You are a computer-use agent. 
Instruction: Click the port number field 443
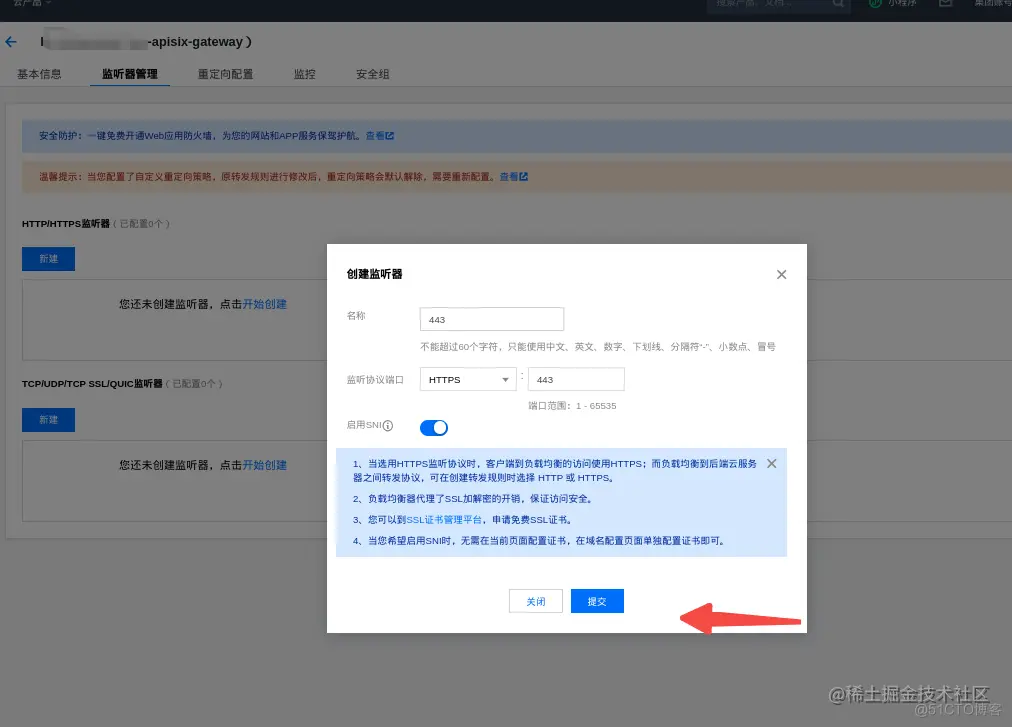[x=576, y=379]
